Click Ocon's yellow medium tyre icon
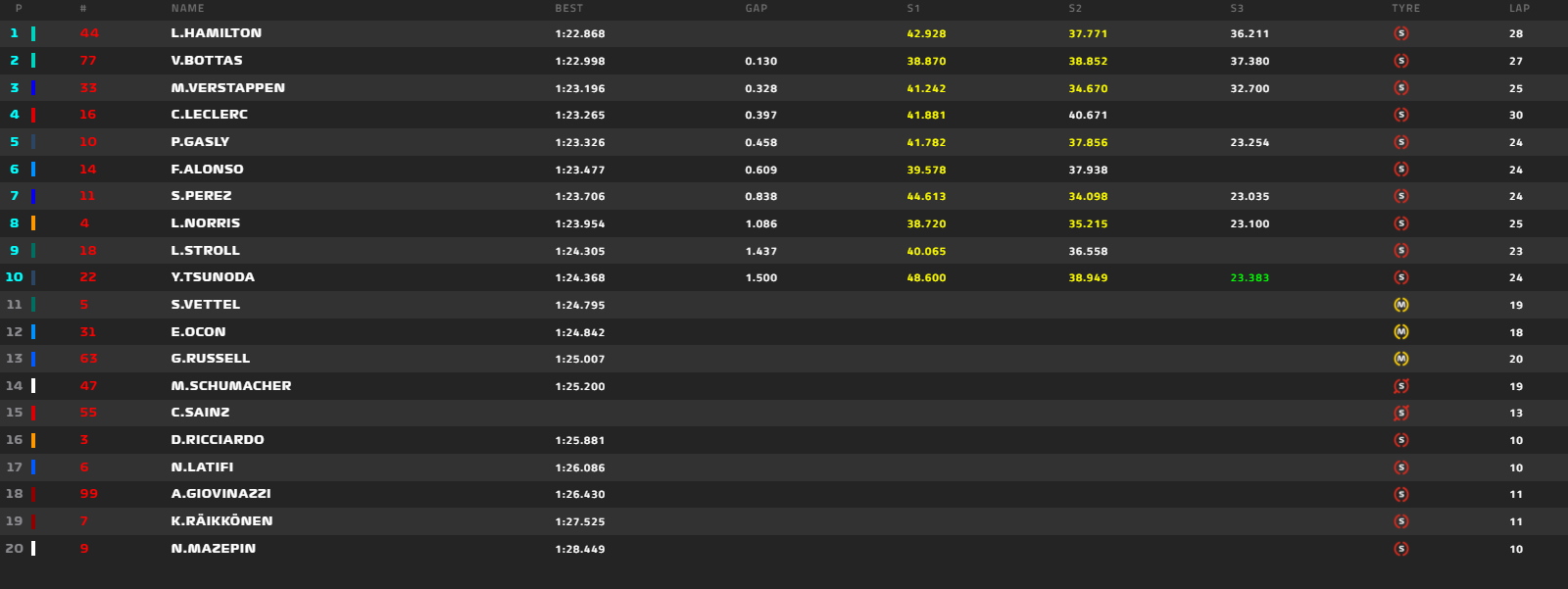The image size is (1568, 589). pos(1401,332)
